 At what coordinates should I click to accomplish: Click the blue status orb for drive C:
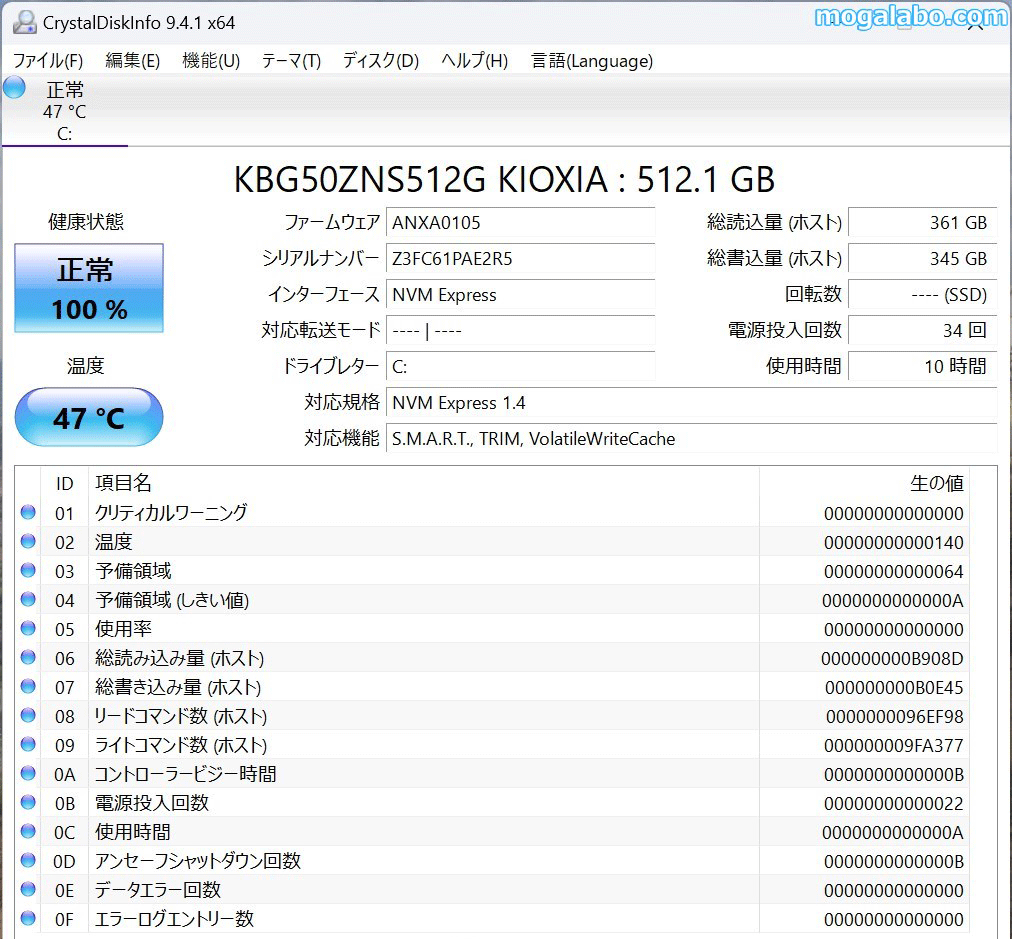(14, 87)
